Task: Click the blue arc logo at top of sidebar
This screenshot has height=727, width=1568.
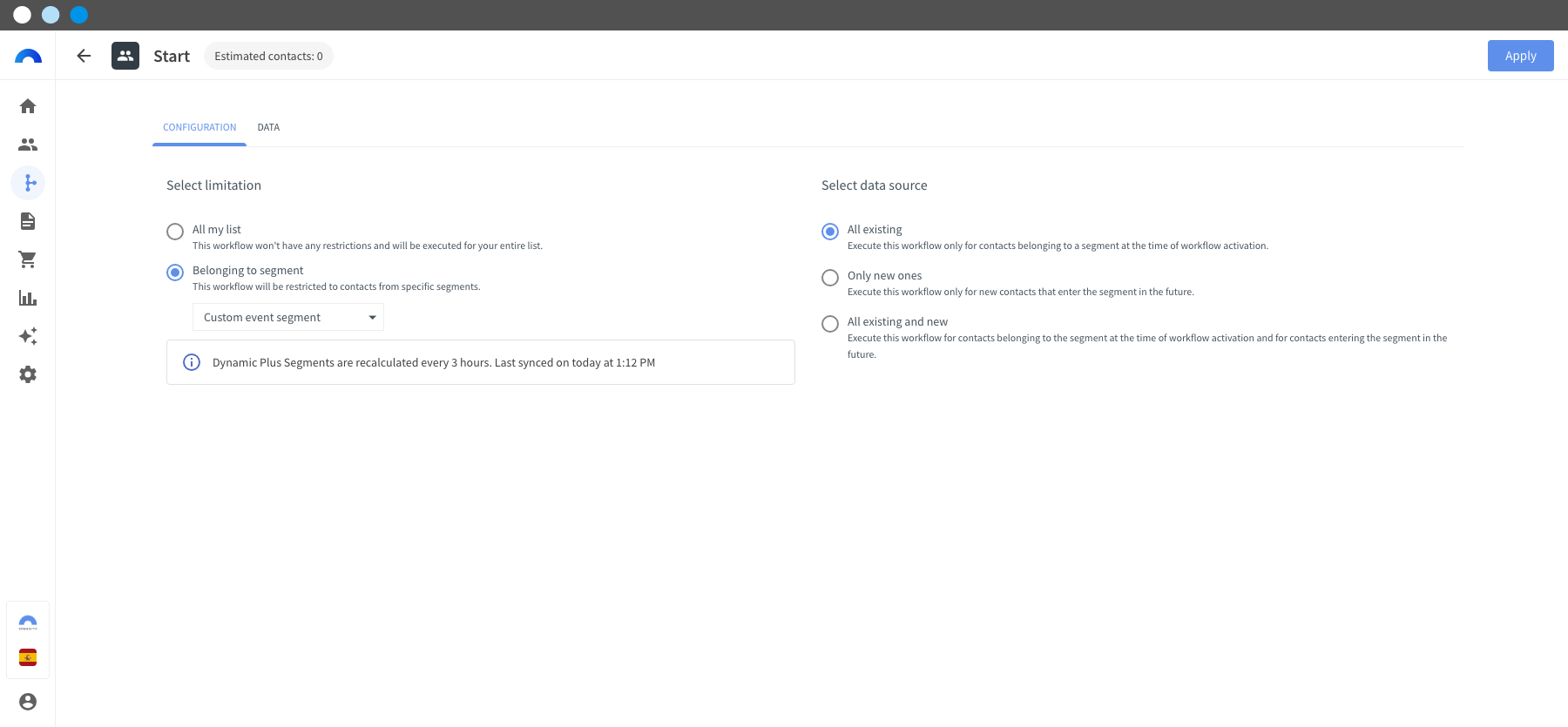Action: (x=28, y=57)
